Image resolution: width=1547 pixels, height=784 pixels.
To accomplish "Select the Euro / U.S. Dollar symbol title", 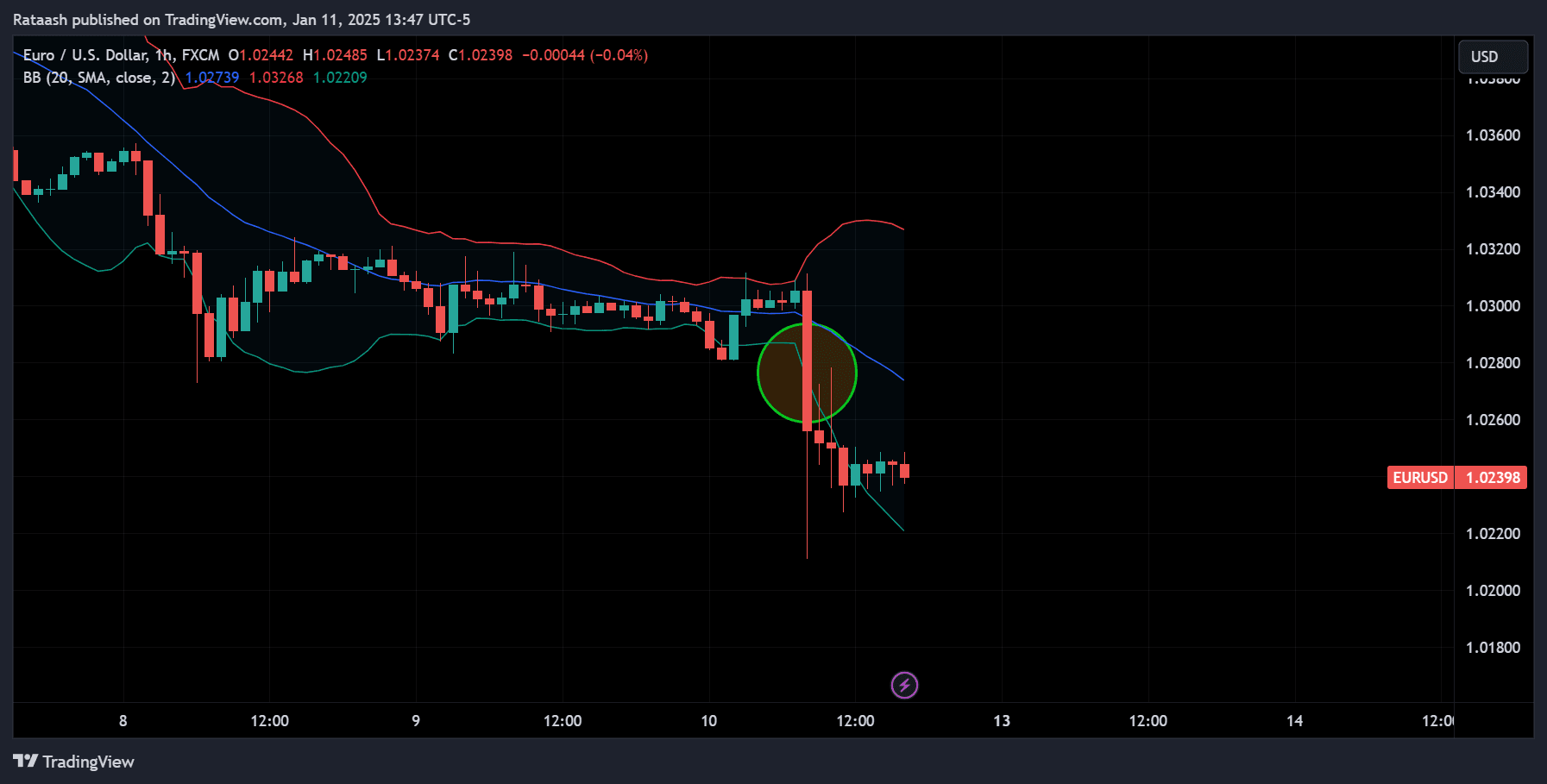I will coord(85,55).
